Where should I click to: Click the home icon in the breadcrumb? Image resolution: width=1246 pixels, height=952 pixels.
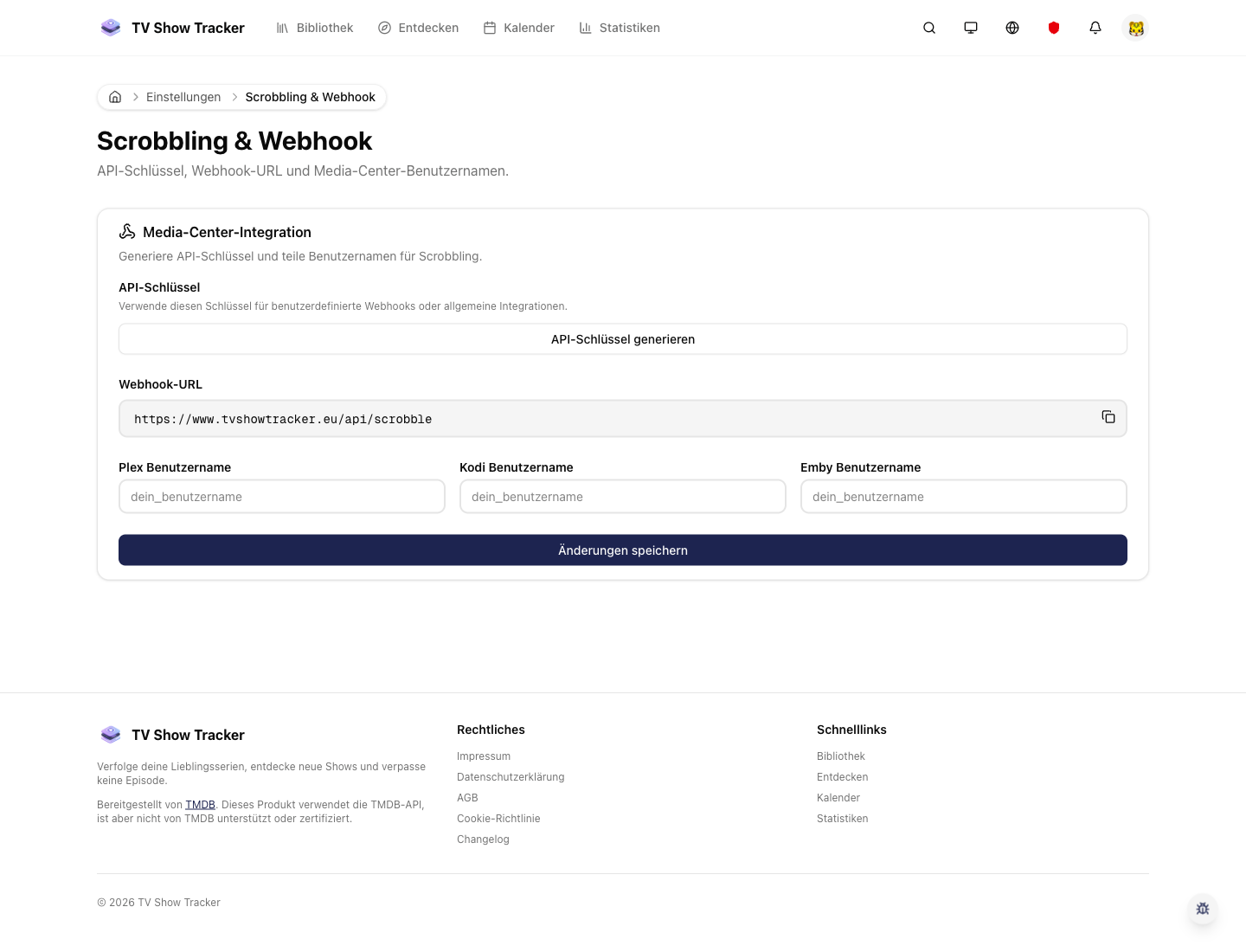coord(115,97)
